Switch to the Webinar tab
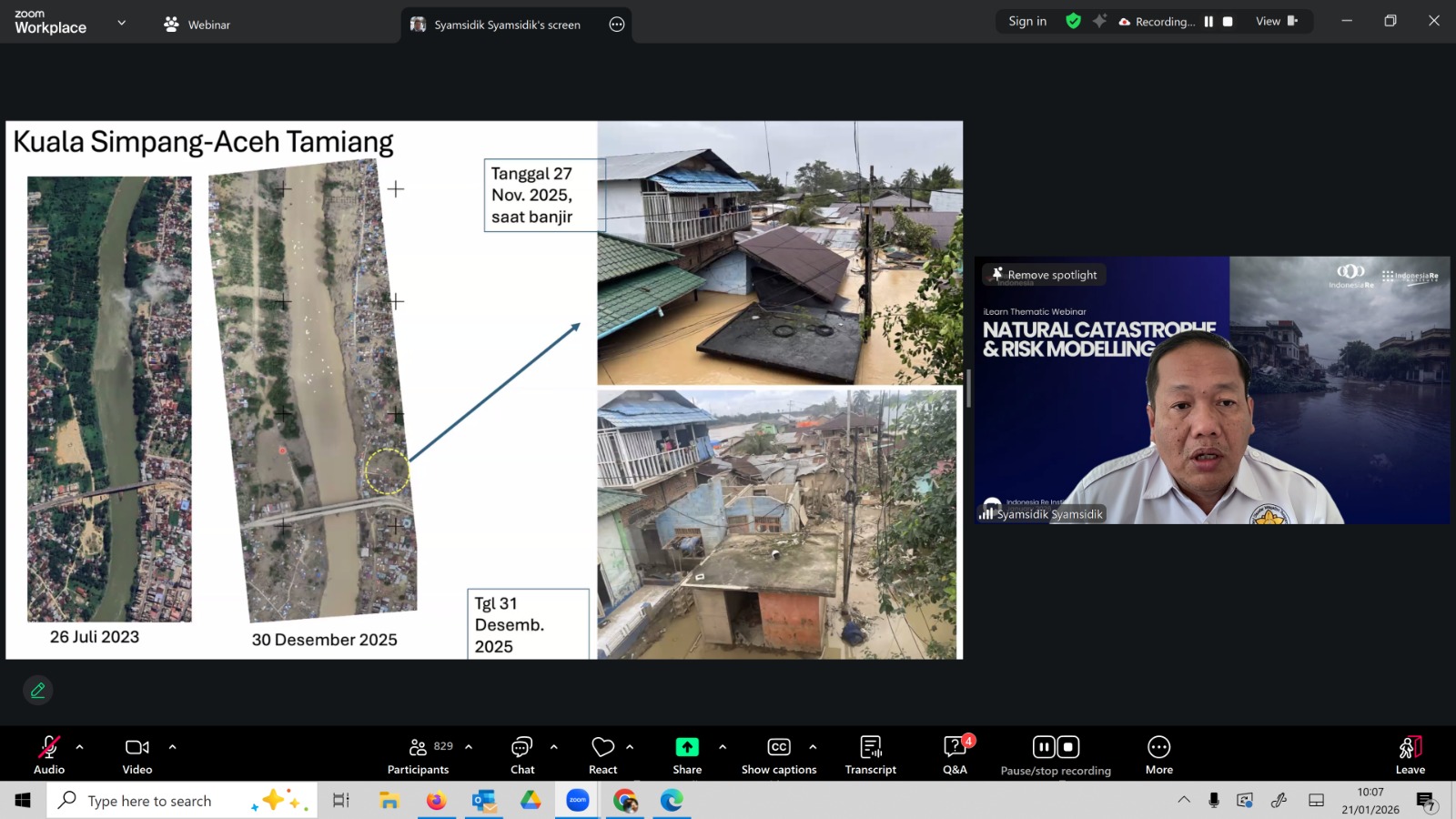The height and width of the screenshot is (819, 1456). coord(197,25)
